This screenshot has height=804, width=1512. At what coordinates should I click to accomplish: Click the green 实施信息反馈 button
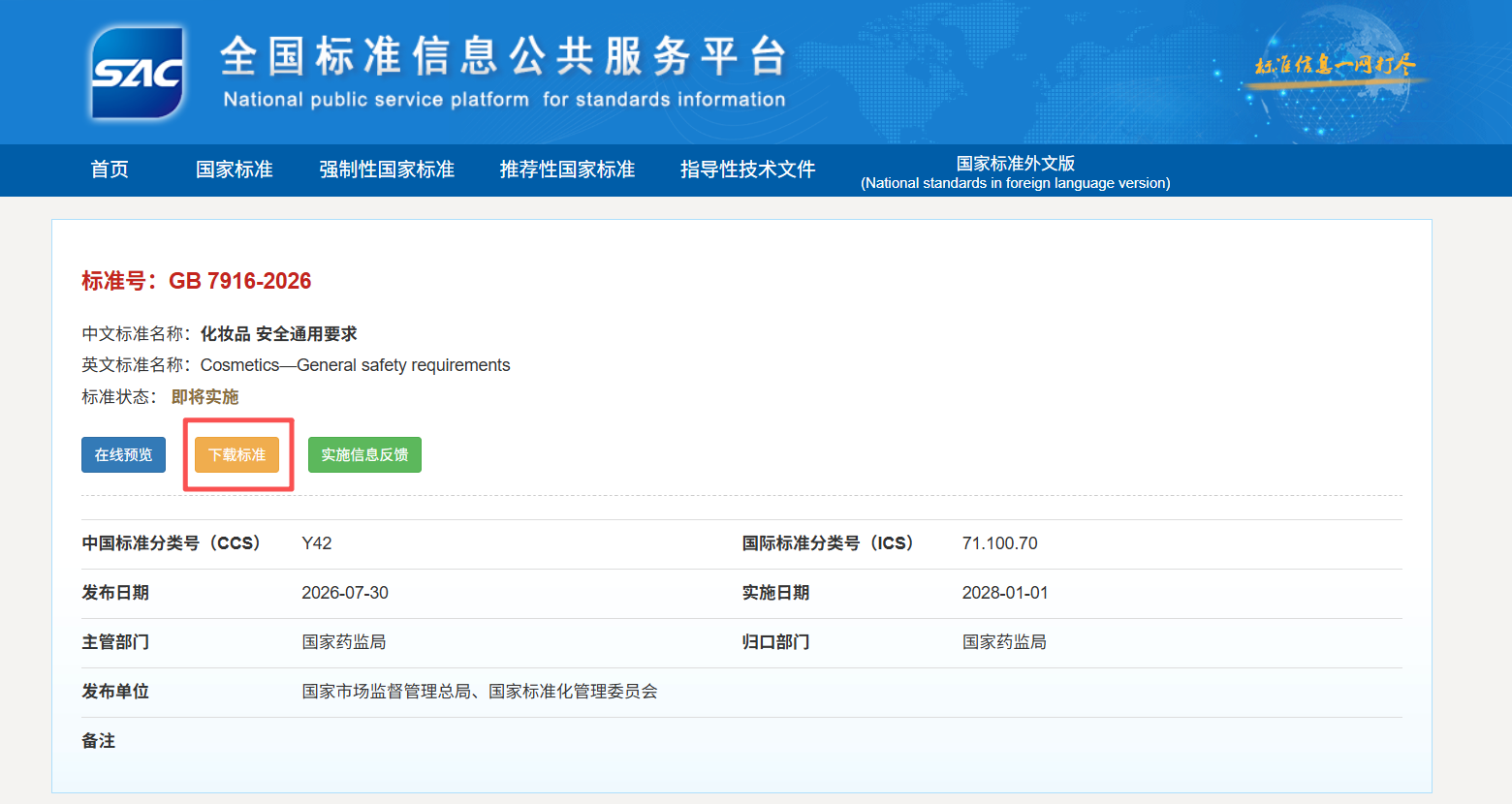(364, 455)
